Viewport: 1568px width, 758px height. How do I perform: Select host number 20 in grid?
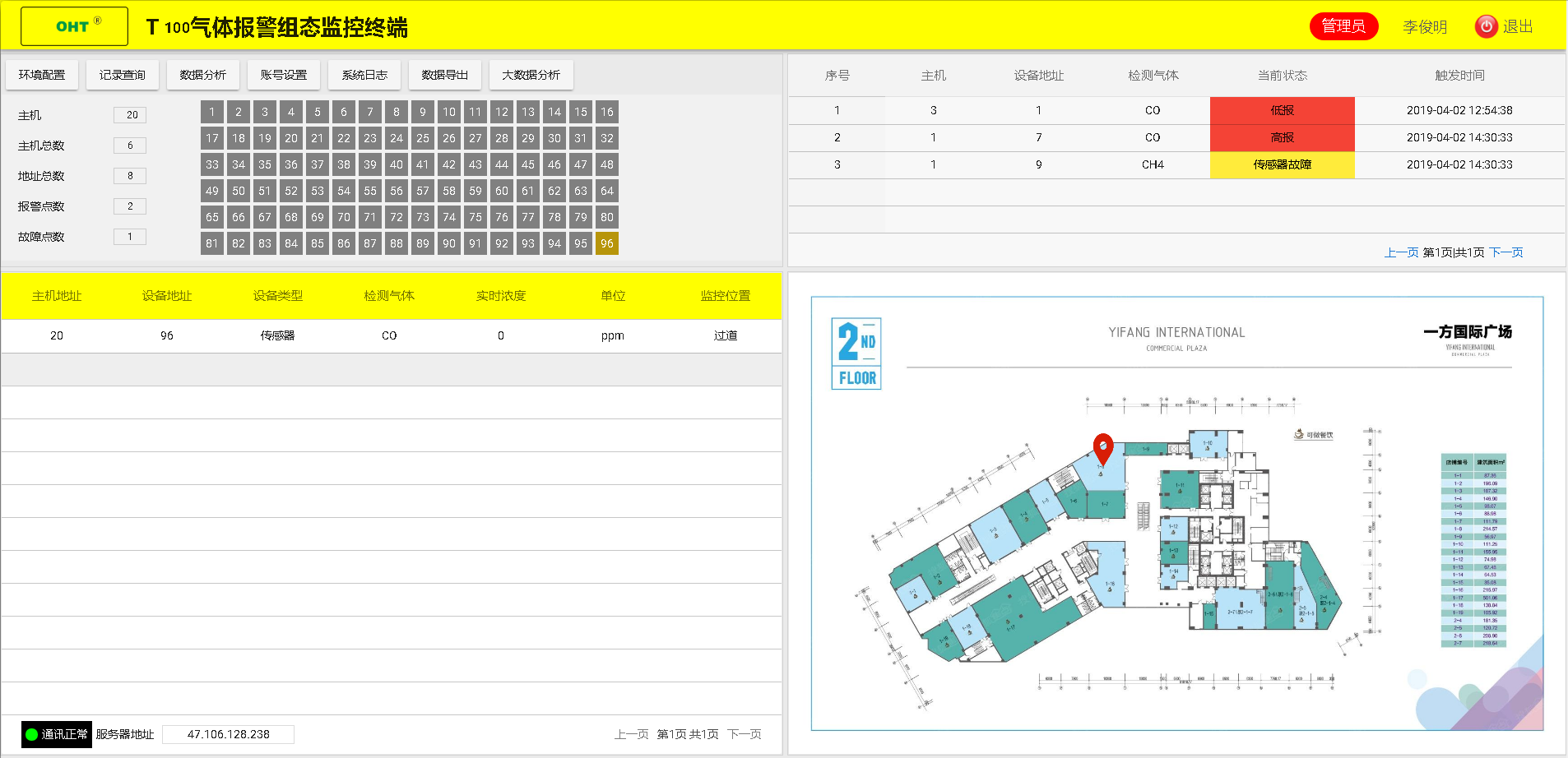tap(291, 138)
